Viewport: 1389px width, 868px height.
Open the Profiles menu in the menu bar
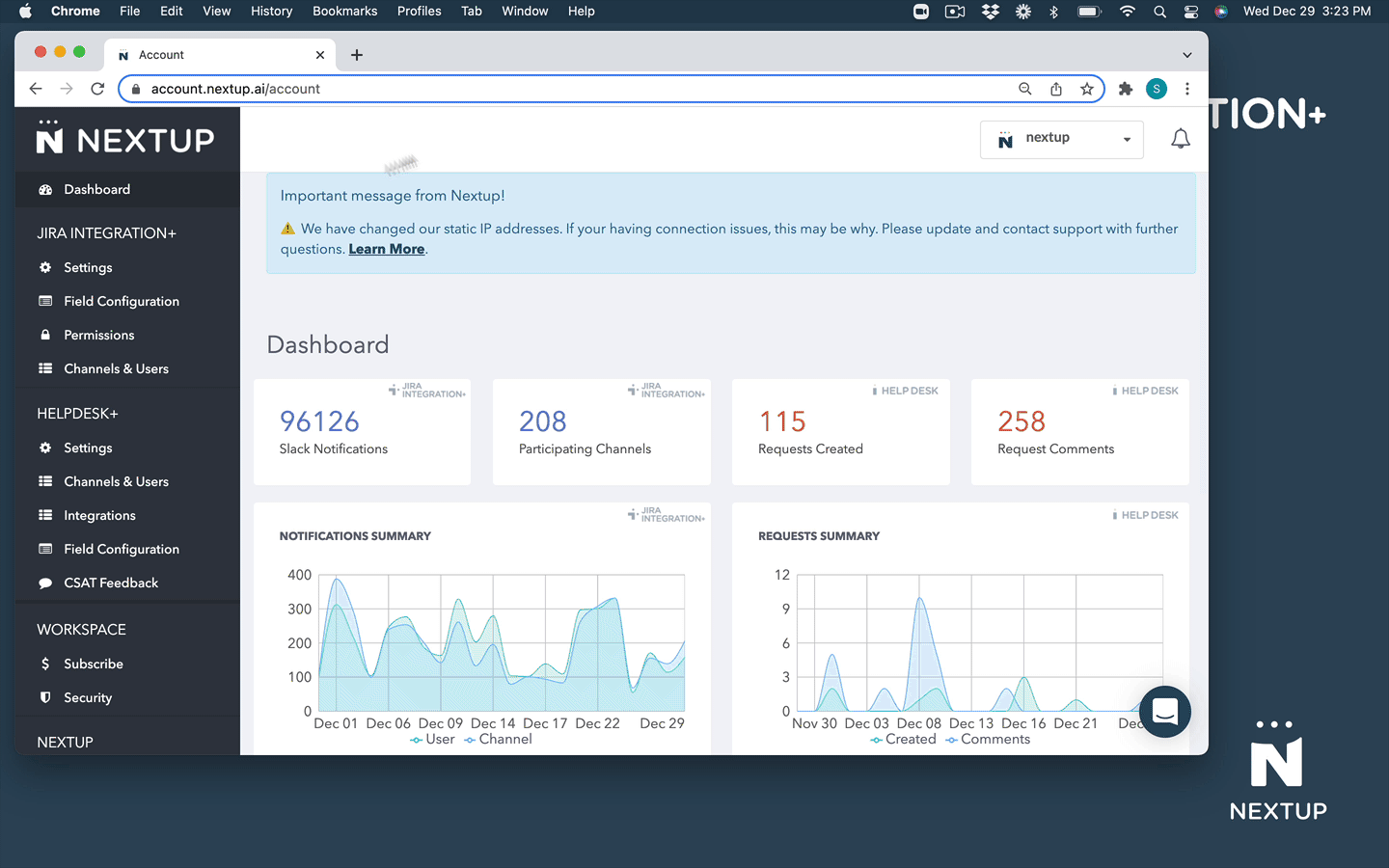coord(419,11)
